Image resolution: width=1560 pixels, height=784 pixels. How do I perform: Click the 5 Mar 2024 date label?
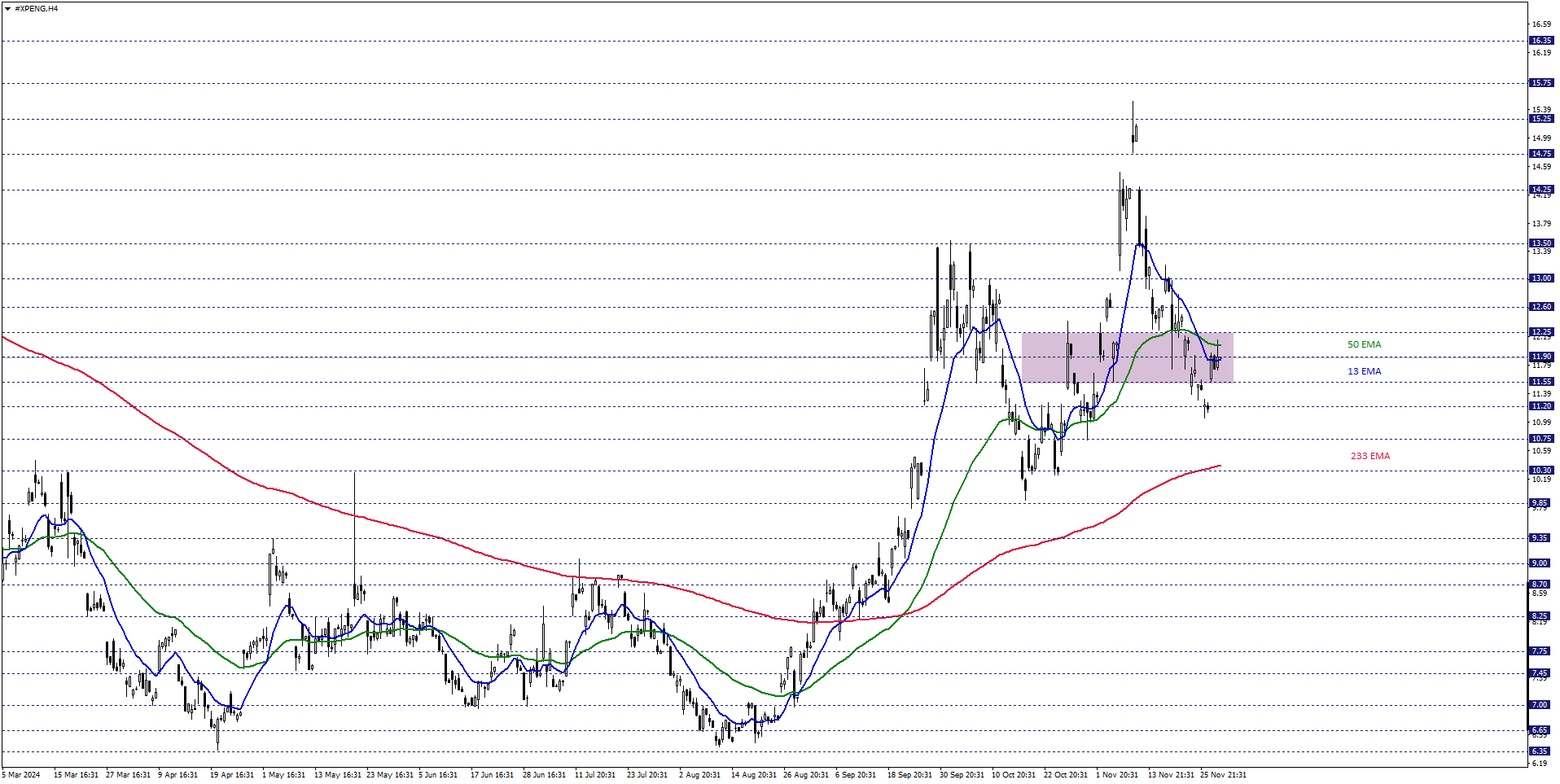[x=21, y=775]
